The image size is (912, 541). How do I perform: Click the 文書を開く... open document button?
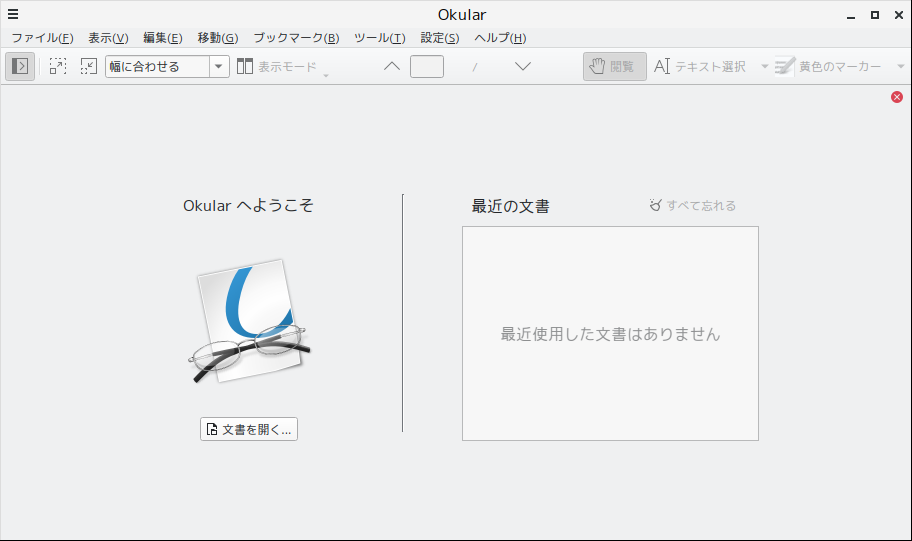click(x=249, y=429)
